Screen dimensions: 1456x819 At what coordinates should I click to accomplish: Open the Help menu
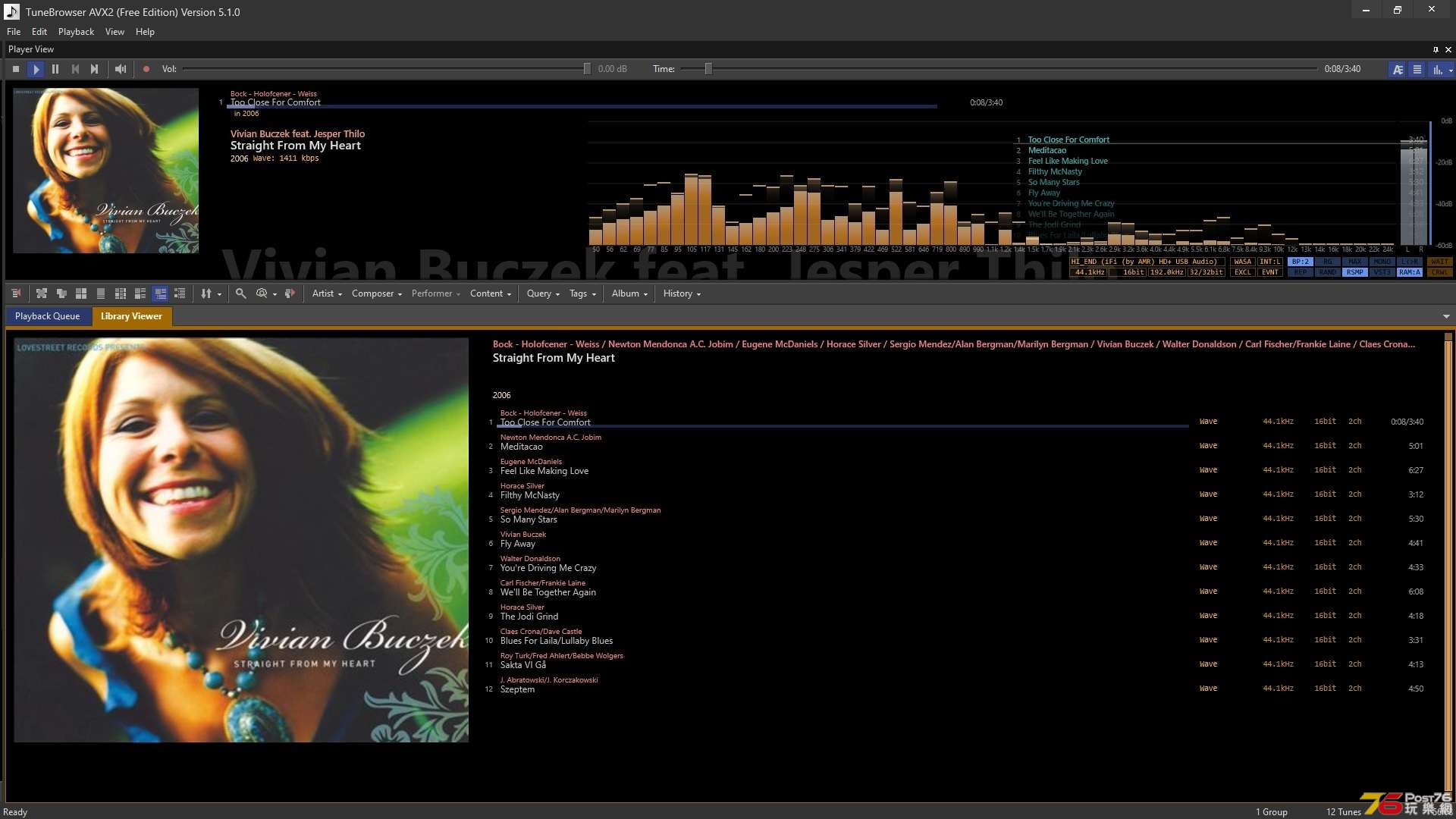coord(145,32)
